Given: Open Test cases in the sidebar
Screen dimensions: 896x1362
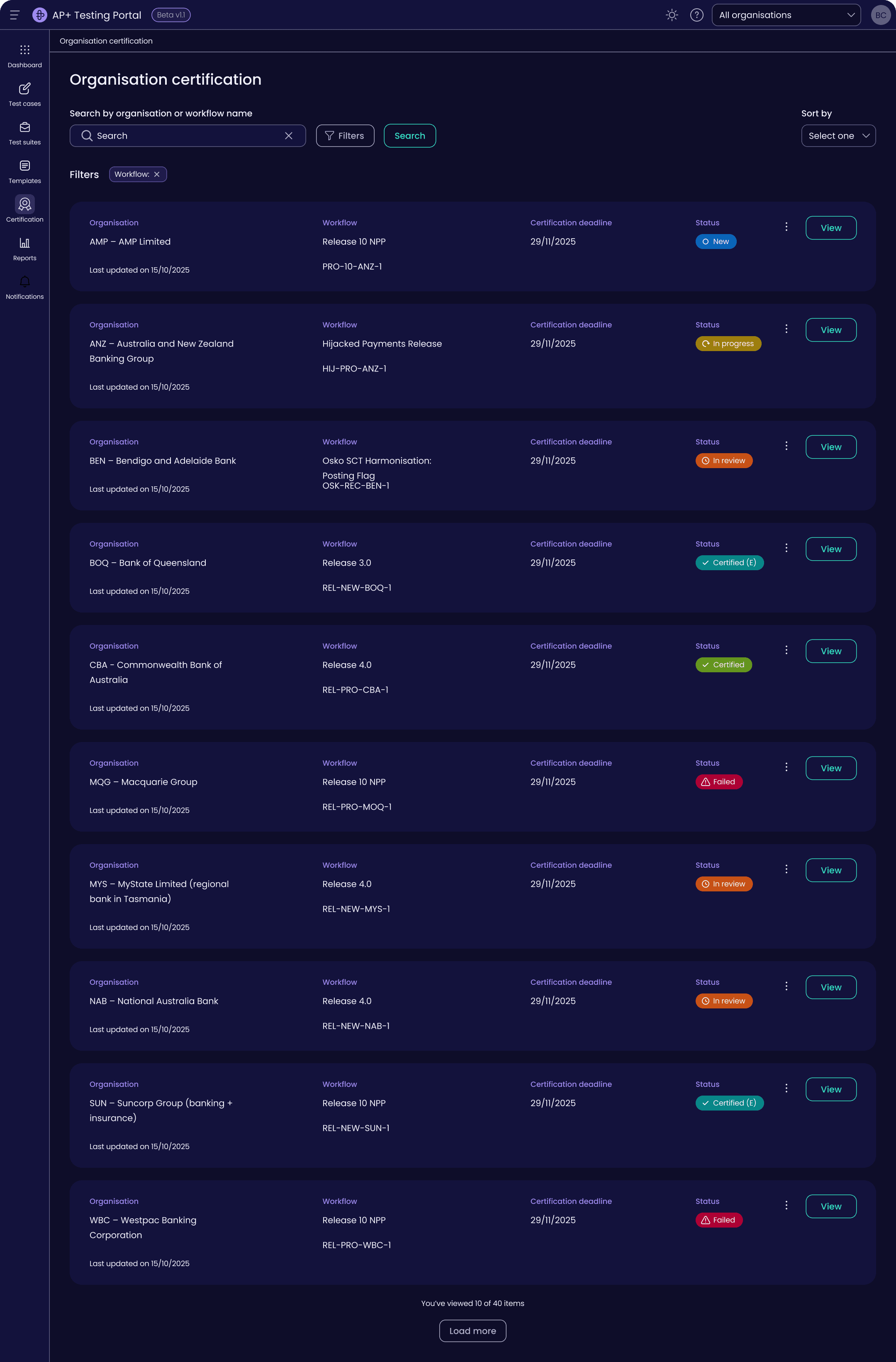Looking at the screenshot, I should click(x=24, y=95).
